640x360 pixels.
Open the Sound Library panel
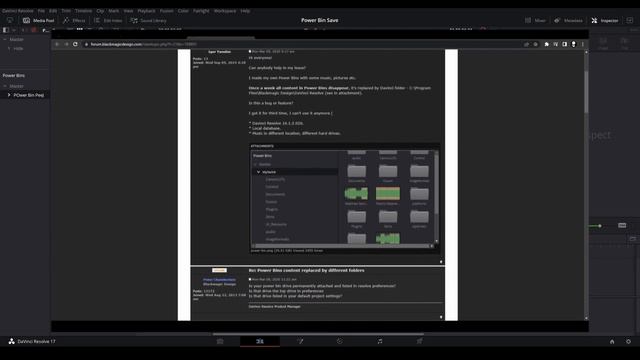click(149, 20)
